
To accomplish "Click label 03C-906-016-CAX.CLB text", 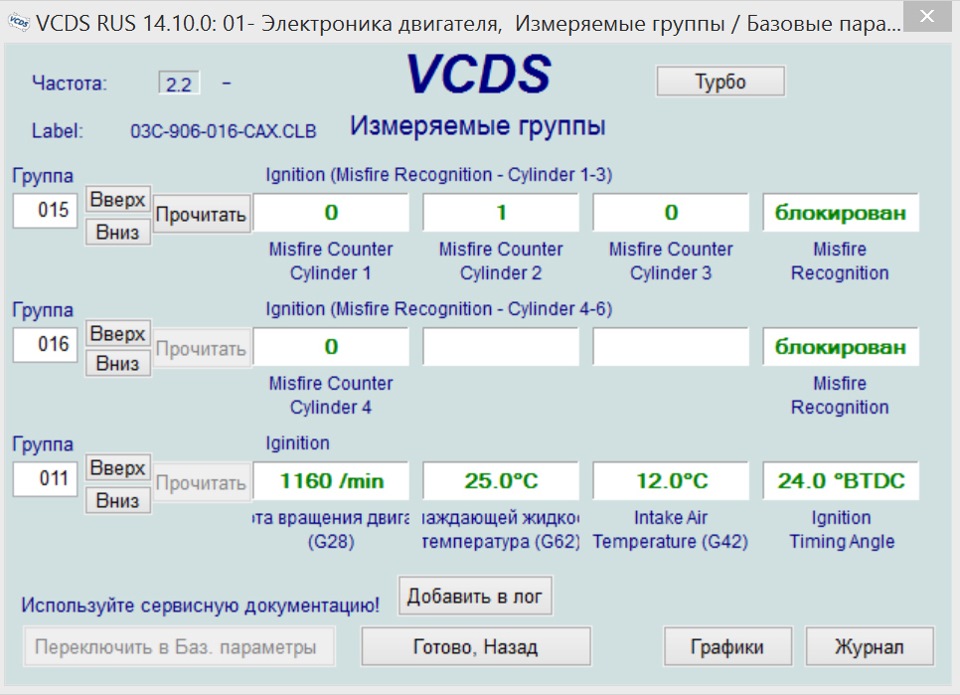I will coord(223,131).
